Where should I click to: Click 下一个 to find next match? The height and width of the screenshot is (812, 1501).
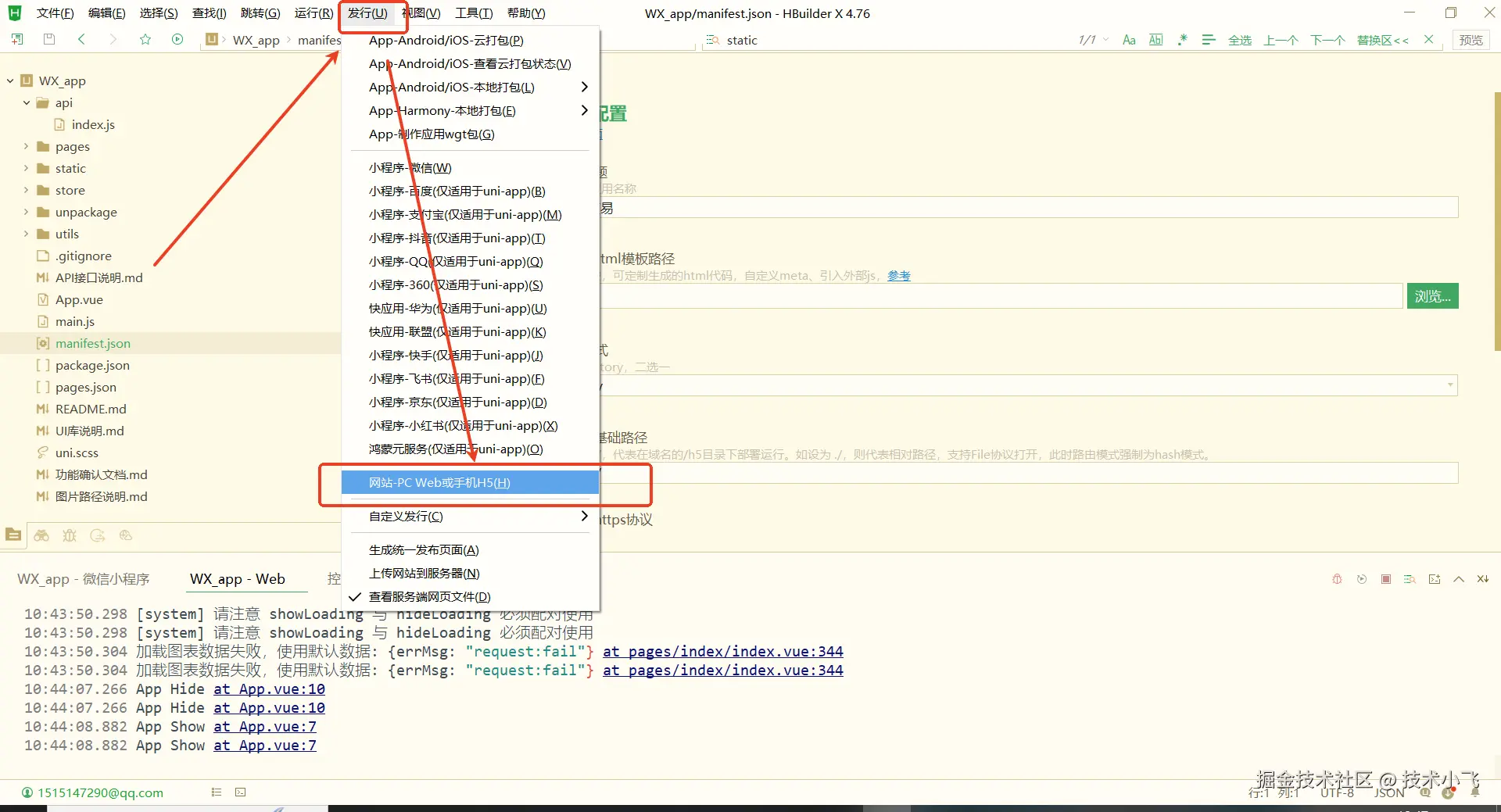(1327, 40)
